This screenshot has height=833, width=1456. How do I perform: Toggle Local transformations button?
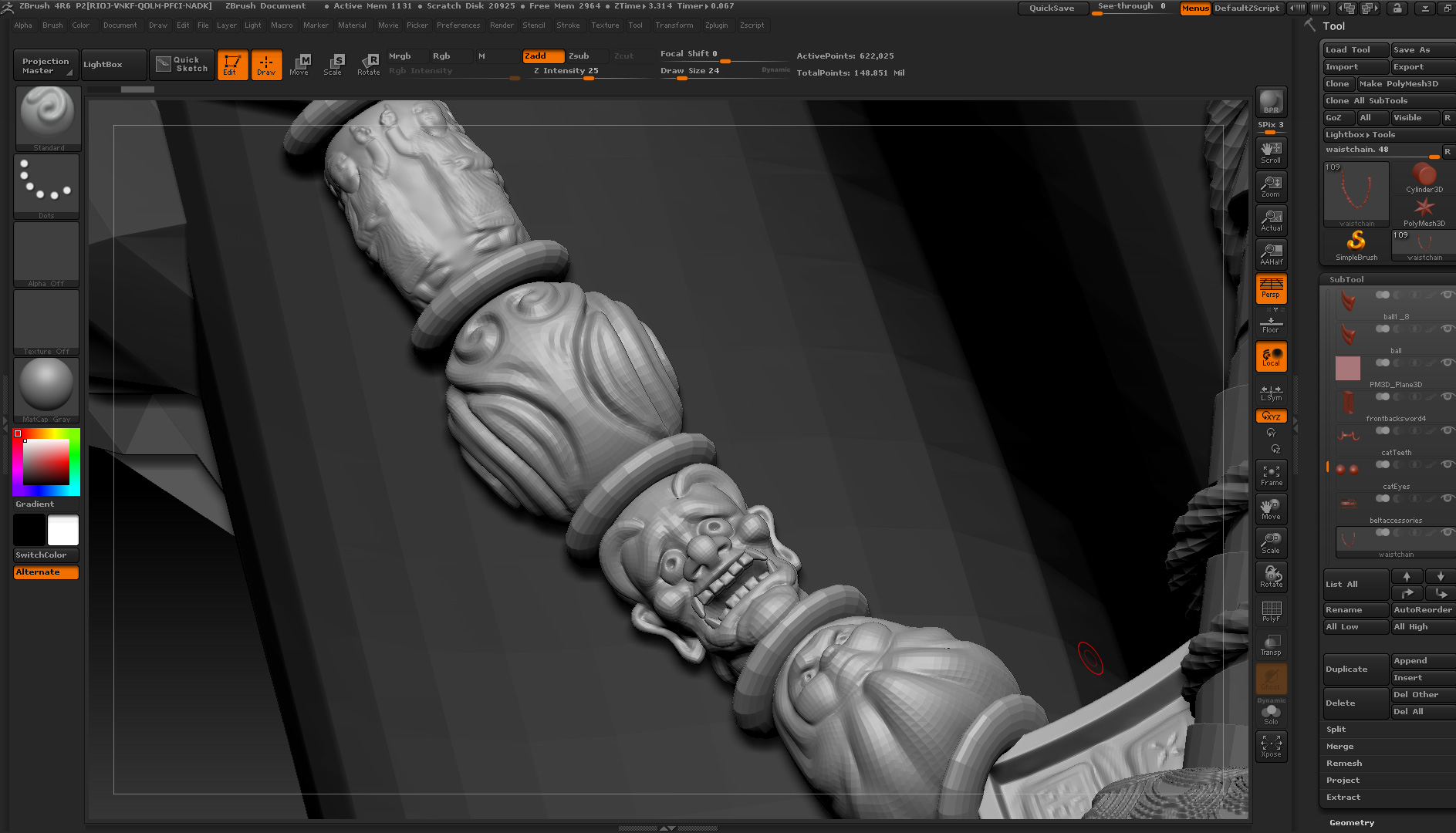1271,356
